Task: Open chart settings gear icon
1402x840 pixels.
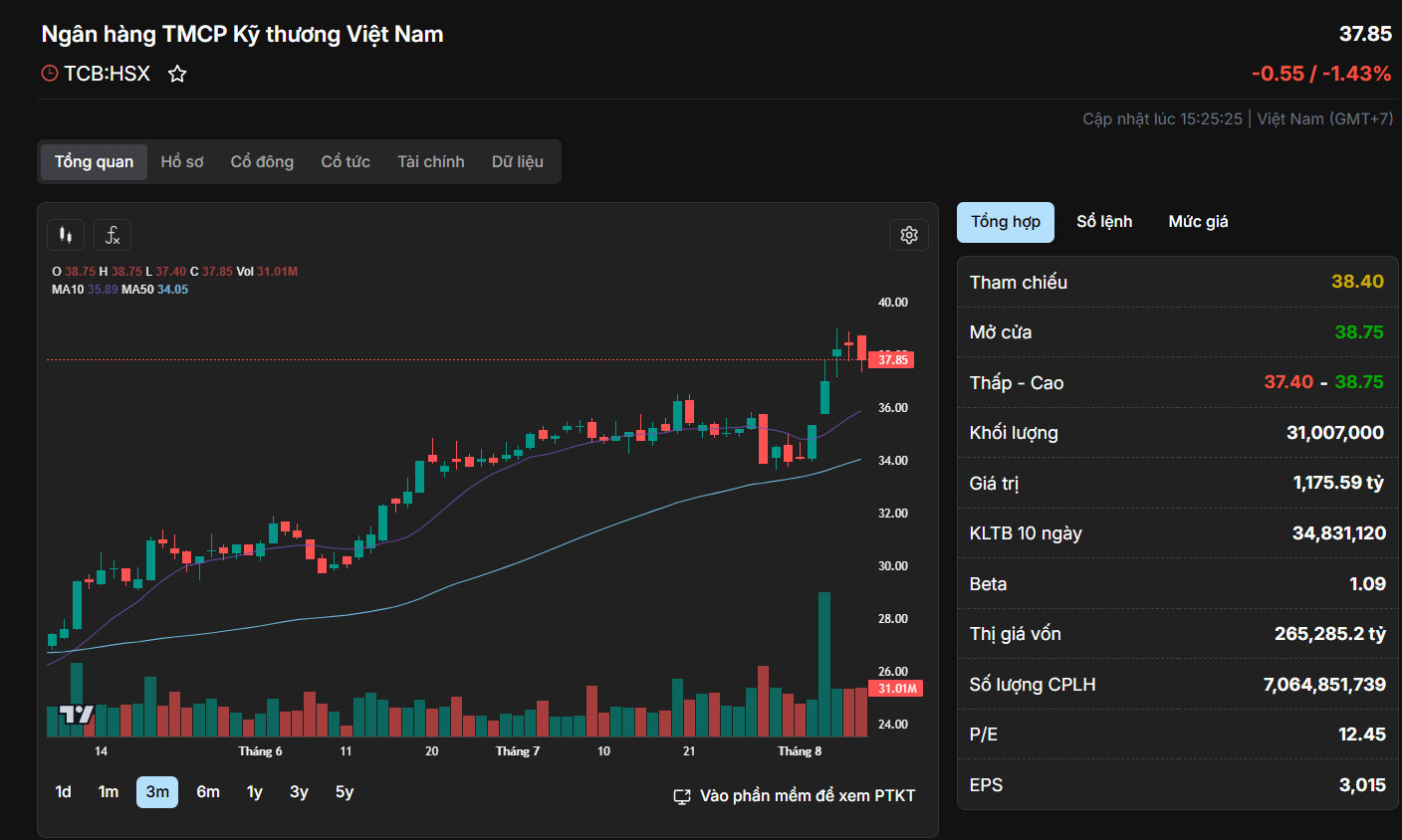Action: point(909,235)
